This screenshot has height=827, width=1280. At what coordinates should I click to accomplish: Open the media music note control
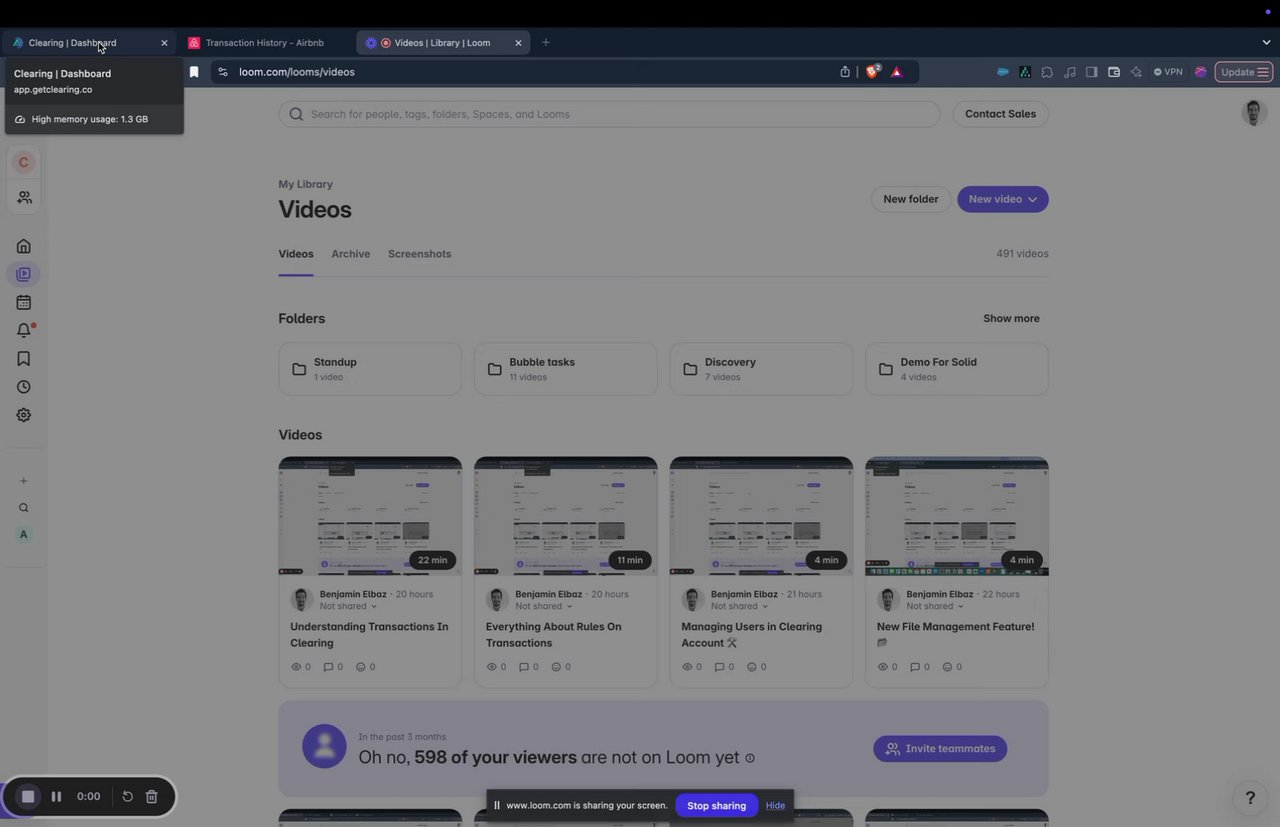click(1070, 72)
